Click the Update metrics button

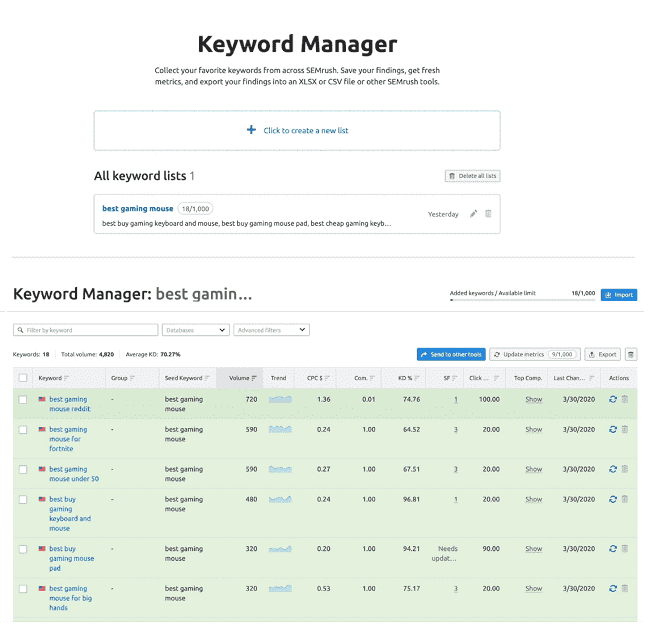click(535, 355)
